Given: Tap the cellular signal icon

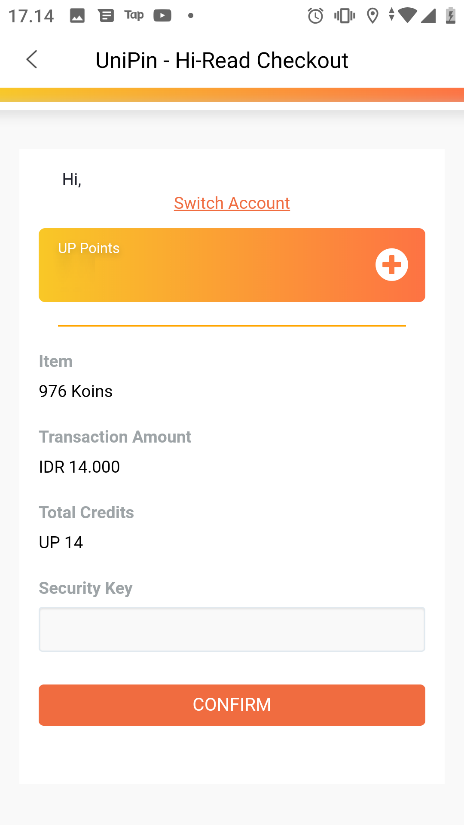Looking at the screenshot, I should (x=428, y=16).
